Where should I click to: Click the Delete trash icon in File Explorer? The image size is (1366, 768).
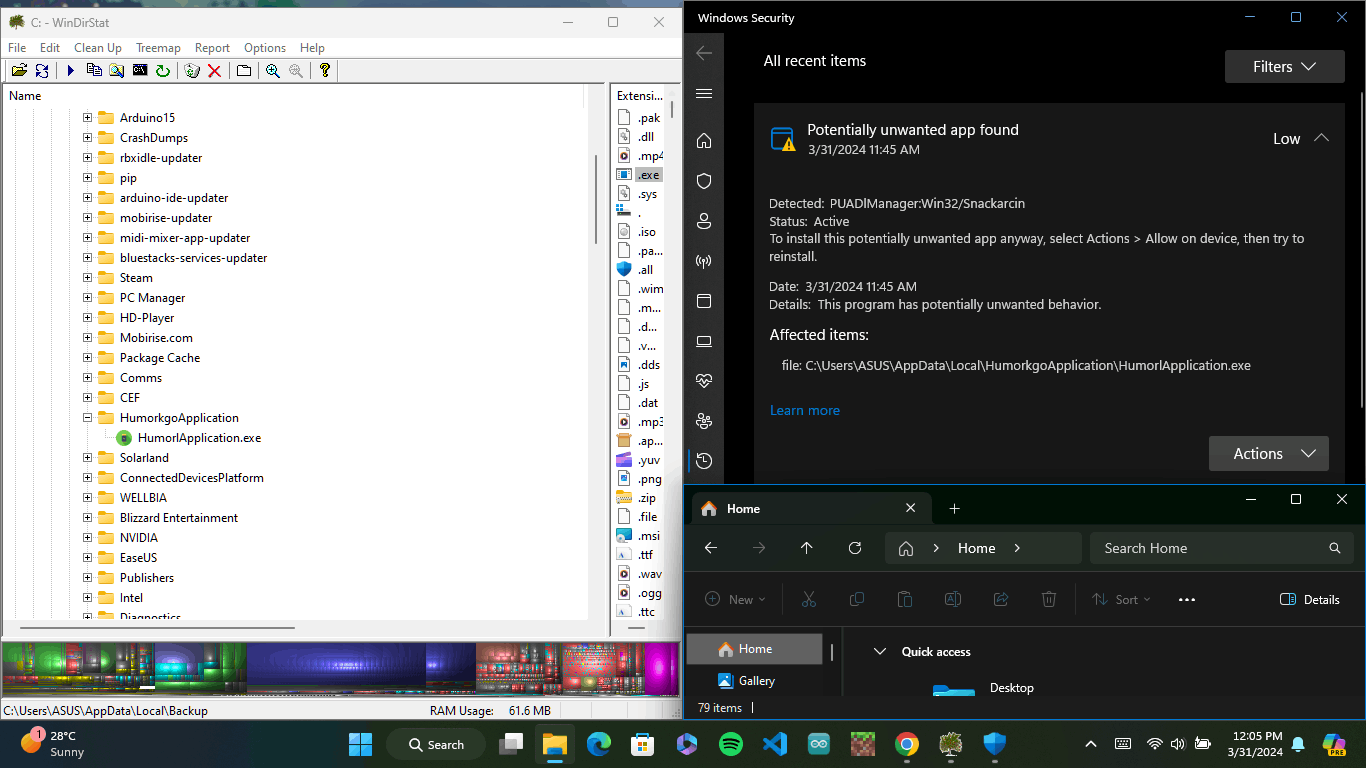(x=1049, y=599)
